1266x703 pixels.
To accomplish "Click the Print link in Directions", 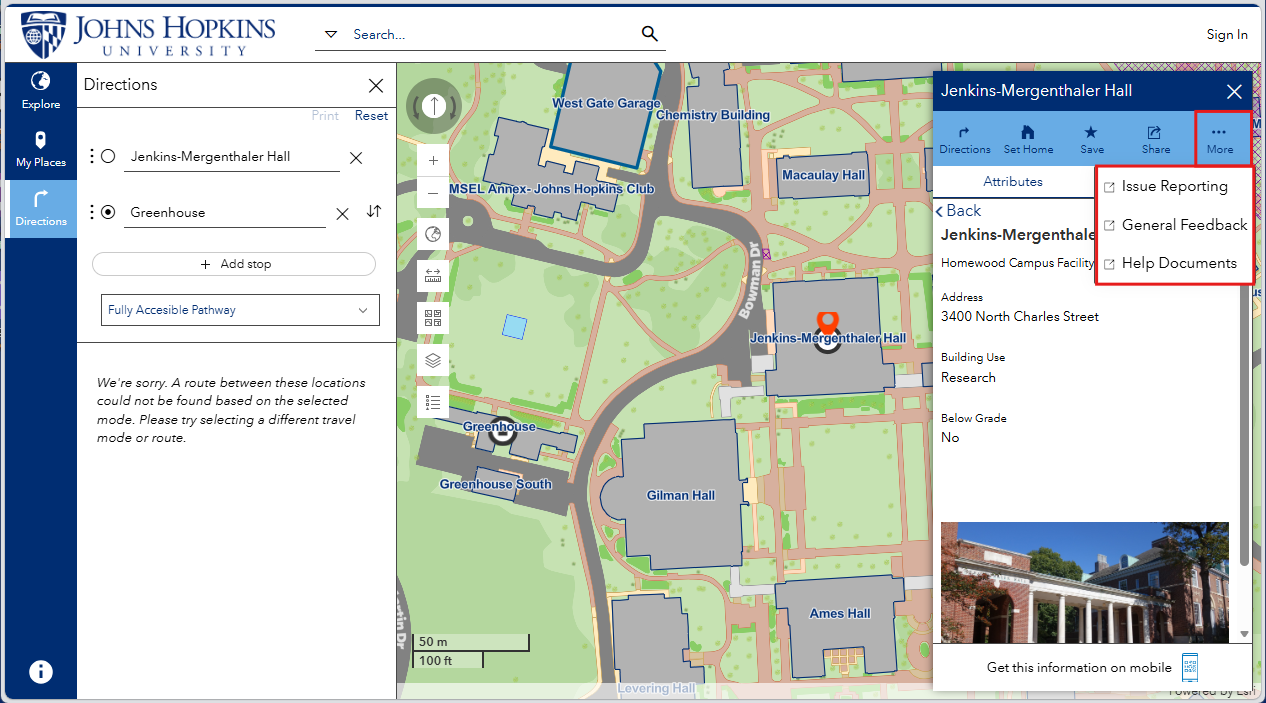I will tap(325, 115).
